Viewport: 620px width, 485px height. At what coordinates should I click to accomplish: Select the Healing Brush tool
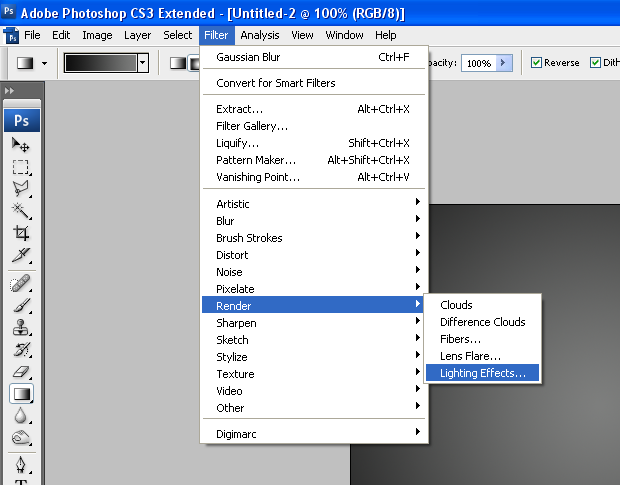tap(21, 283)
